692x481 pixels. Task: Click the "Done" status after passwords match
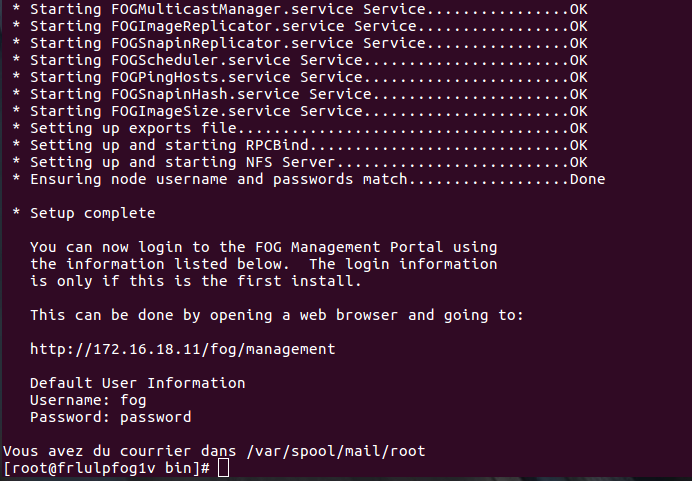pos(587,179)
